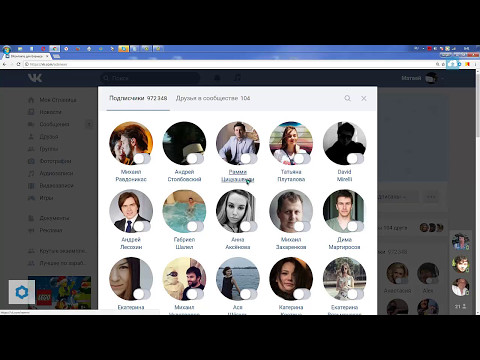This screenshot has width=480, height=360.
Task: Select the Подписчики tab
Action: (x=138, y=98)
